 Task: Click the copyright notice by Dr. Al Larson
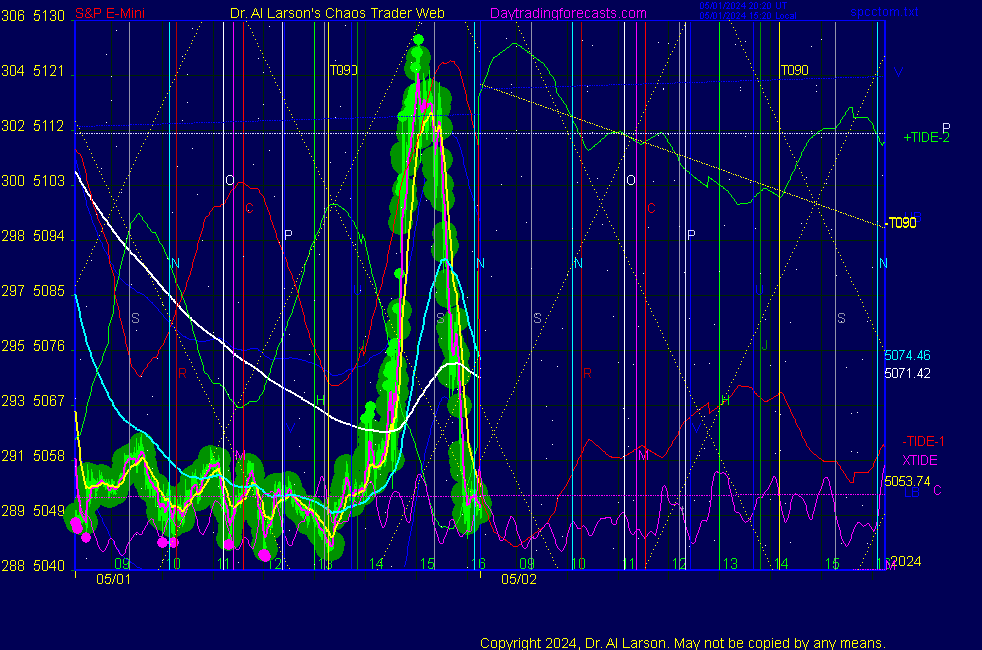[x=683, y=642]
